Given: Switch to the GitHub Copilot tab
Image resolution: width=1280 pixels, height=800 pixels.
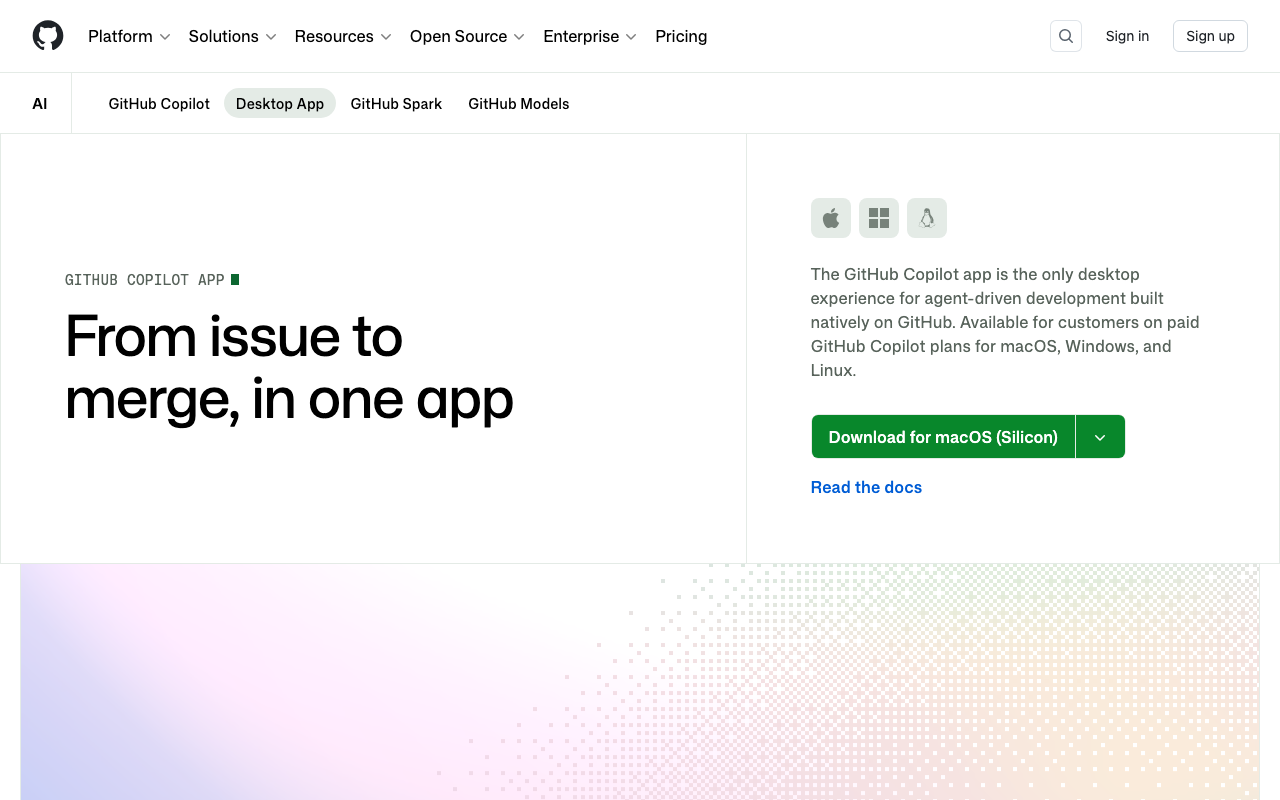Looking at the screenshot, I should [x=159, y=103].
